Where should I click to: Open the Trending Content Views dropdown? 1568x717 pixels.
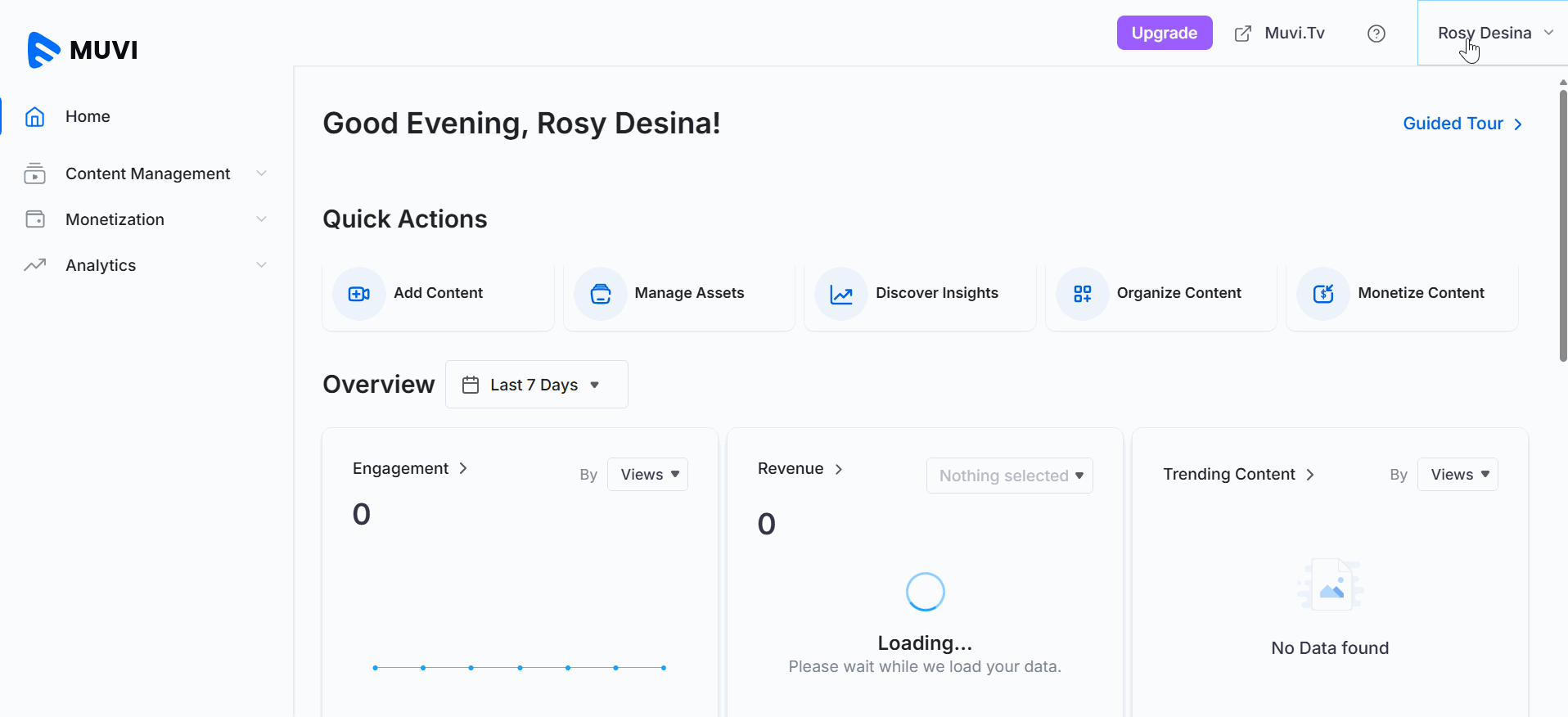tap(1458, 475)
